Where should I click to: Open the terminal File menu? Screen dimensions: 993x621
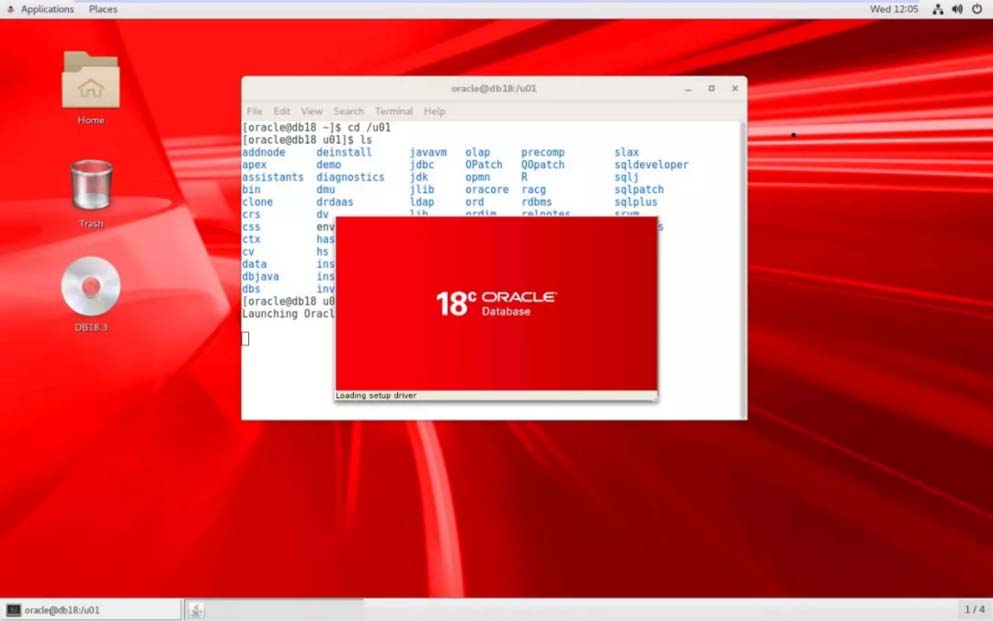[x=254, y=111]
